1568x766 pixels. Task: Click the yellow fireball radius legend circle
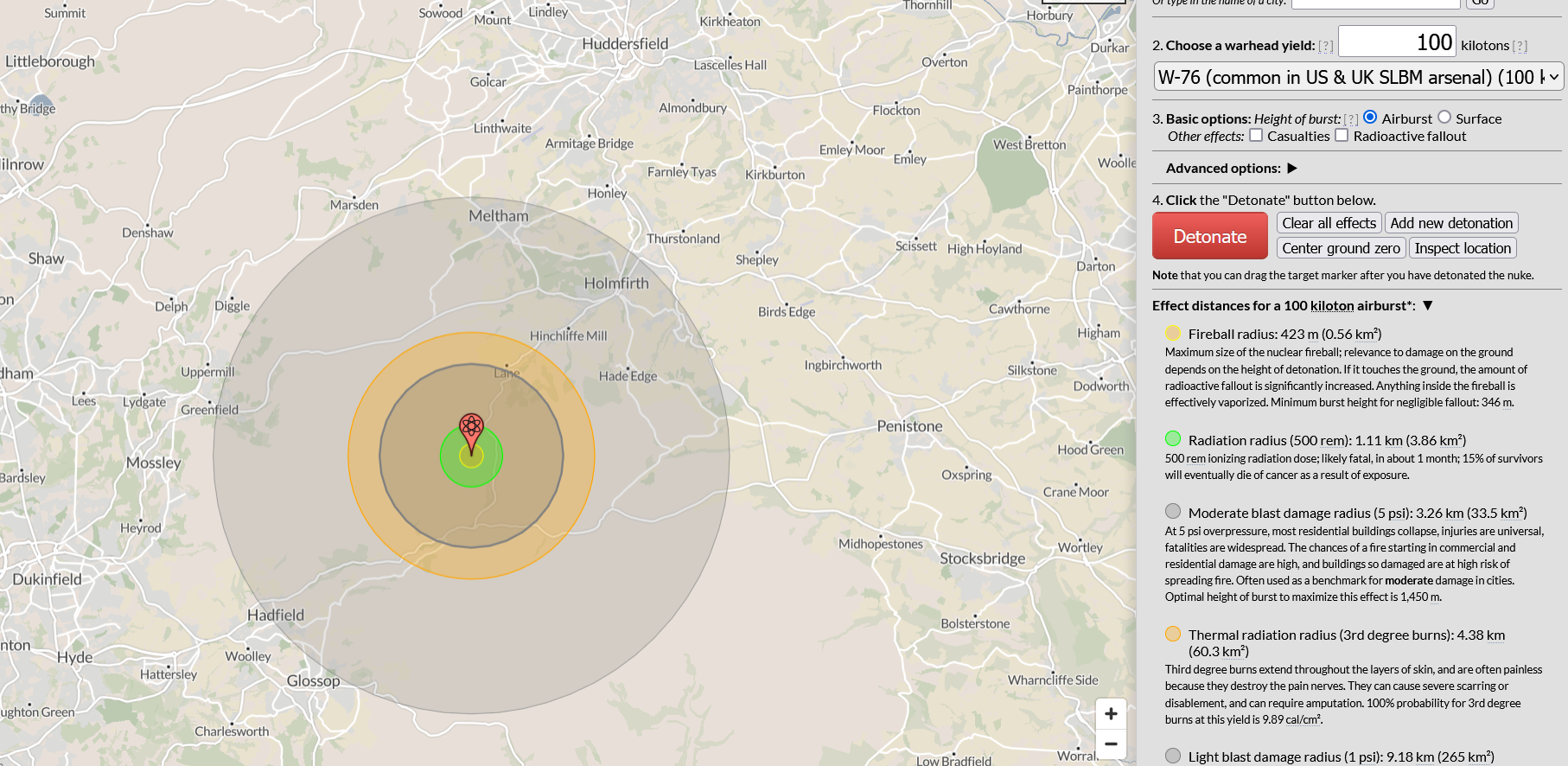(x=1173, y=333)
